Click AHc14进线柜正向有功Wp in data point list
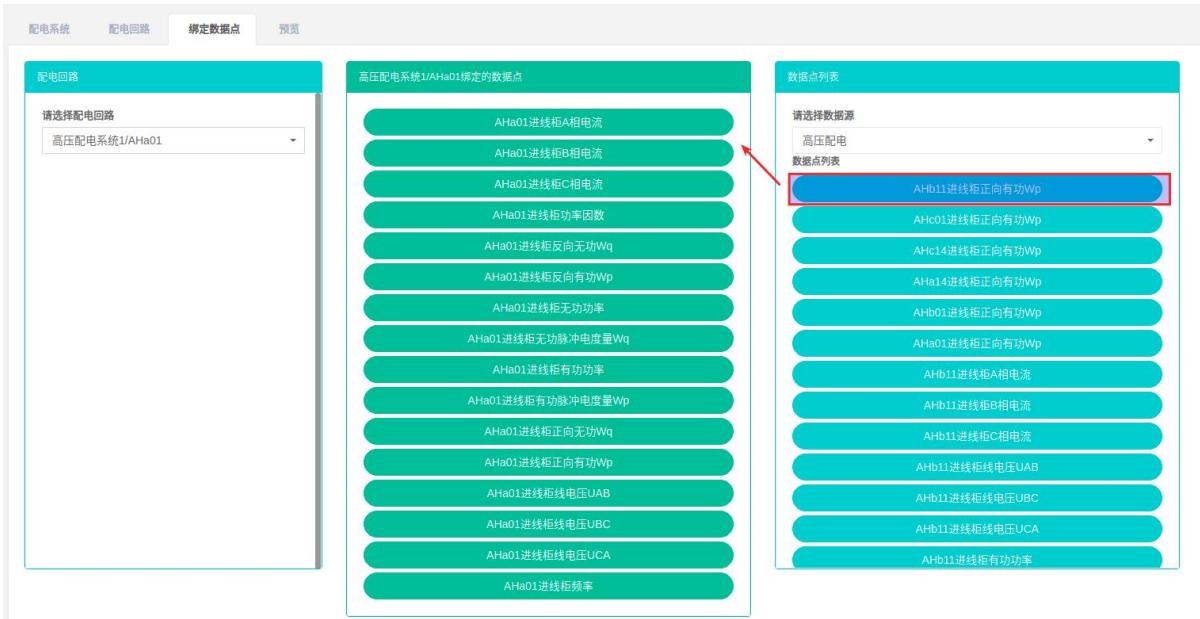This screenshot has width=1200, height=619. [976, 250]
